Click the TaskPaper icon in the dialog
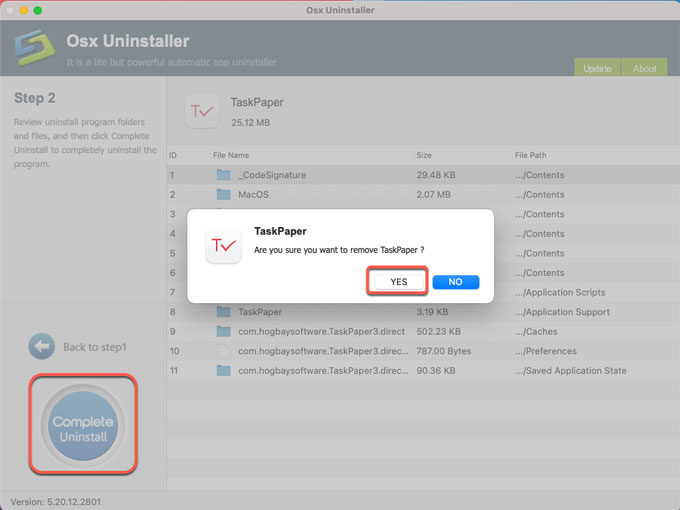The height and width of the screenshot is (510, 680). (x=223, y=246)
